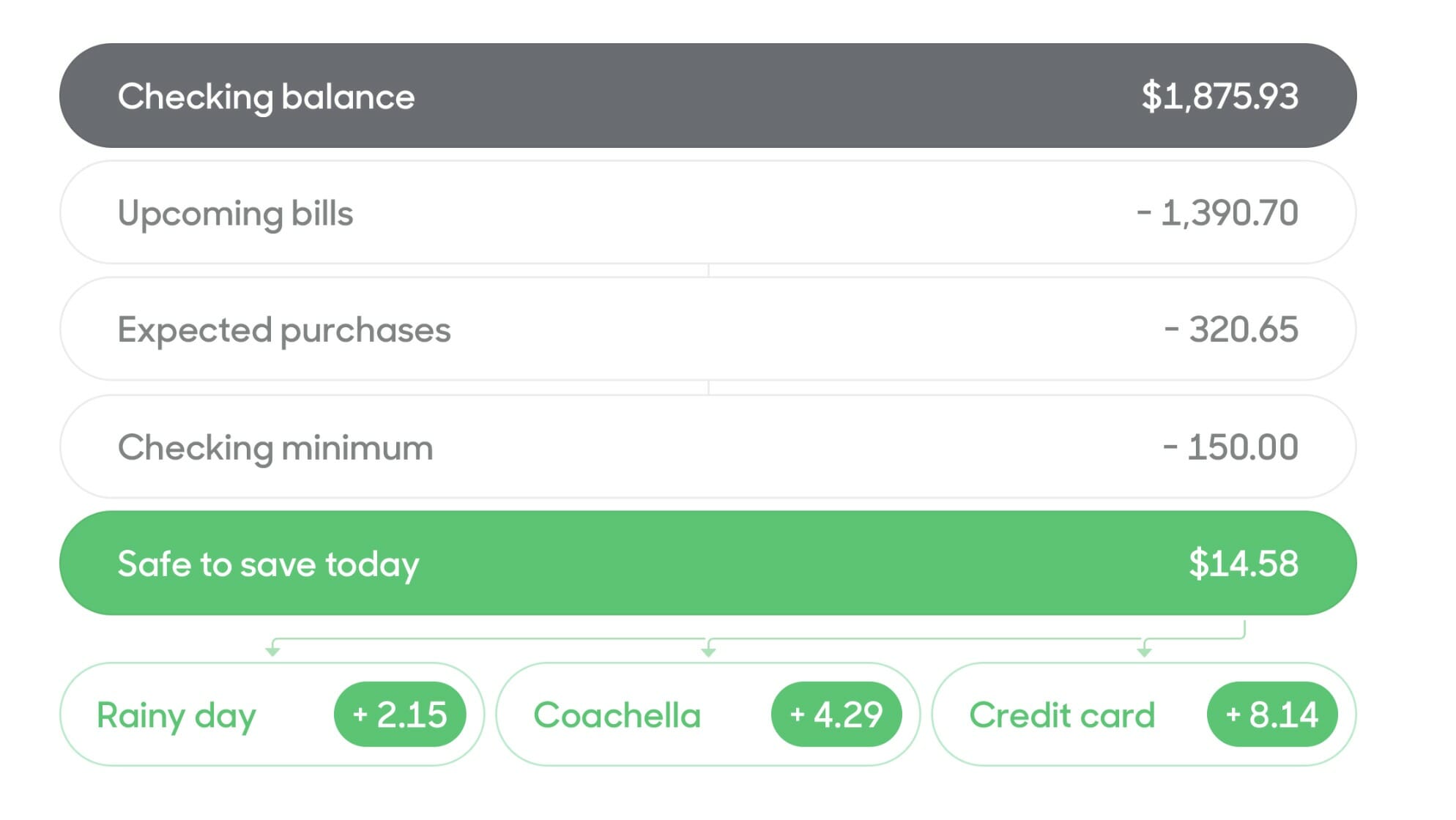The width and height of the screenshot is (1456, 820).
Task: Click the Coachella label text
Action: pyautogui.click(x=617, y=715)
